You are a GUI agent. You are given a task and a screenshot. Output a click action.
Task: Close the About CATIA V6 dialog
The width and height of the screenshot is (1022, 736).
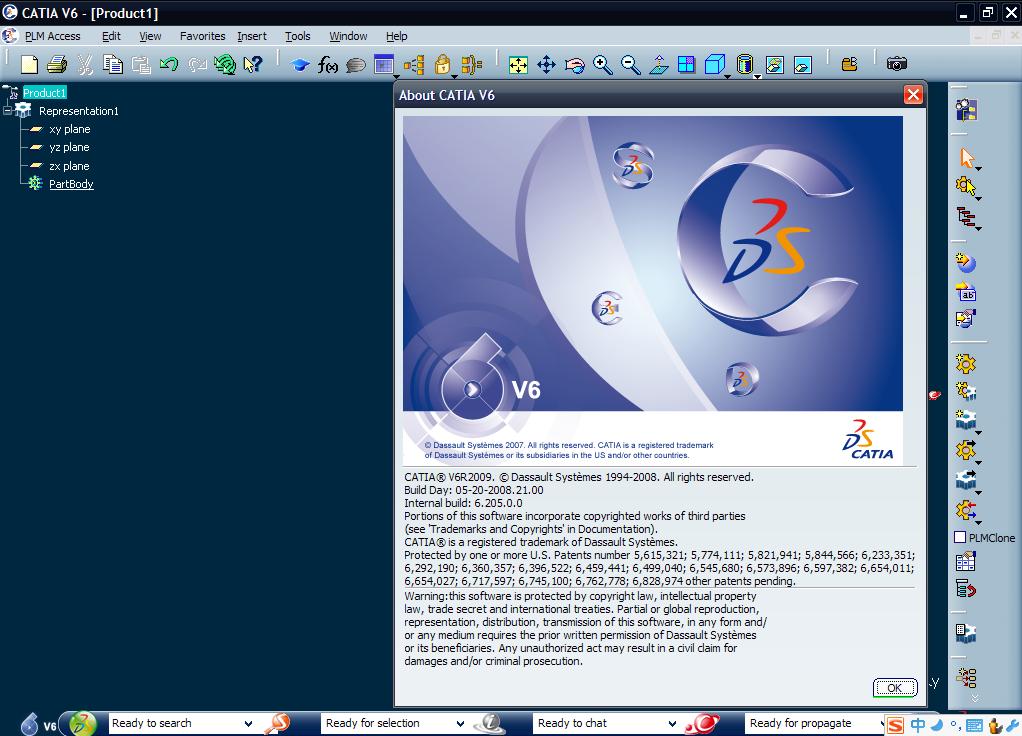click(x=913, y=95)
